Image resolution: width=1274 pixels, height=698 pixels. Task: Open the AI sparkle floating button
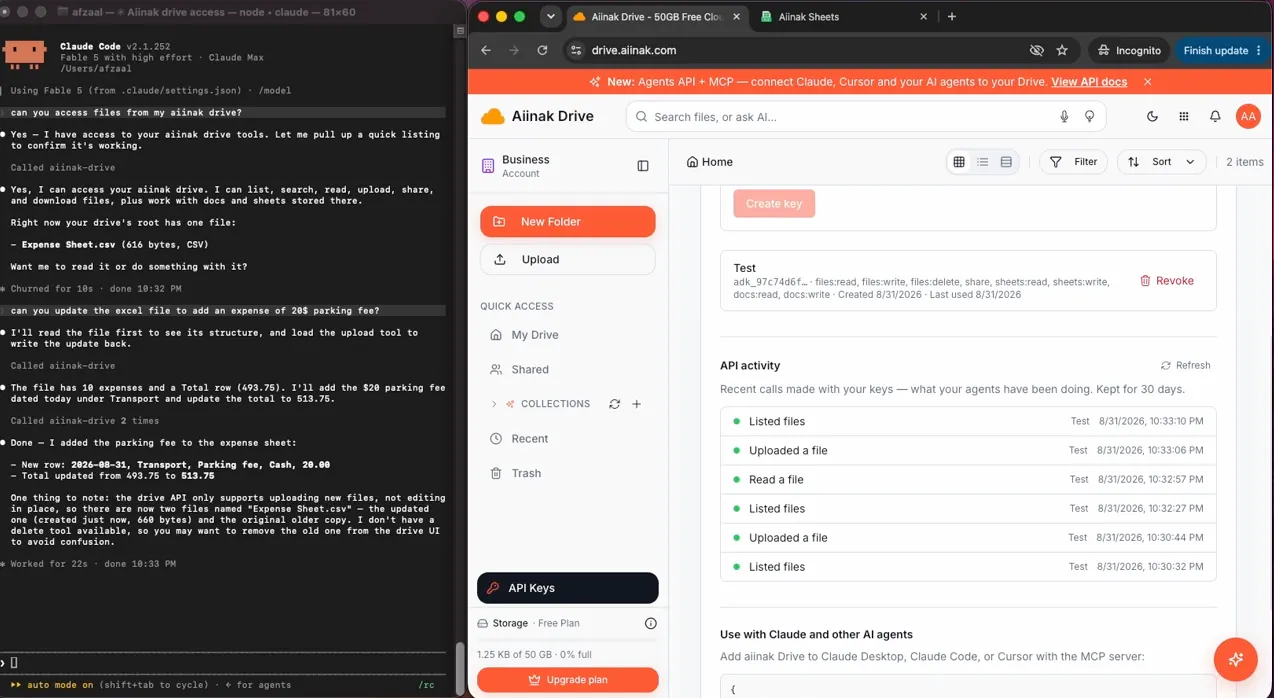point(1235,659)
